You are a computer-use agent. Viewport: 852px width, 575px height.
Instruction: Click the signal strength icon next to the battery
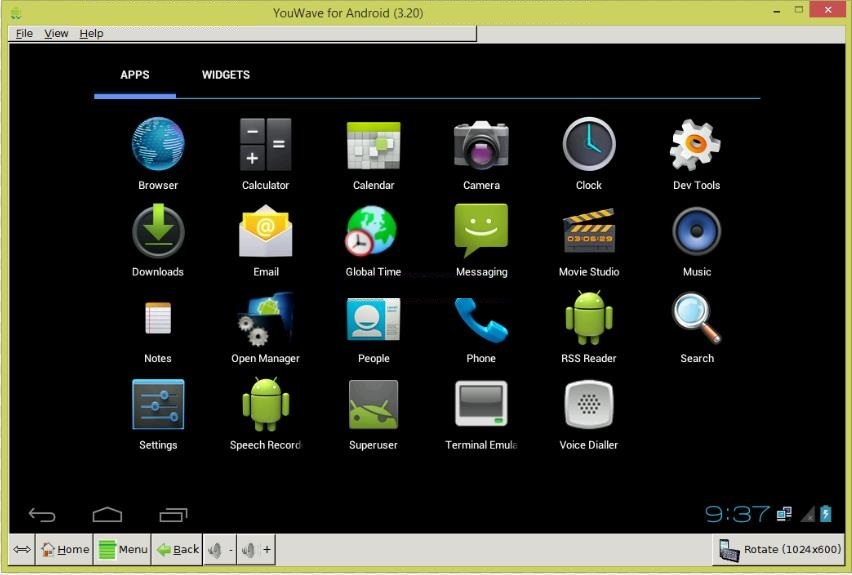(808, 514)
